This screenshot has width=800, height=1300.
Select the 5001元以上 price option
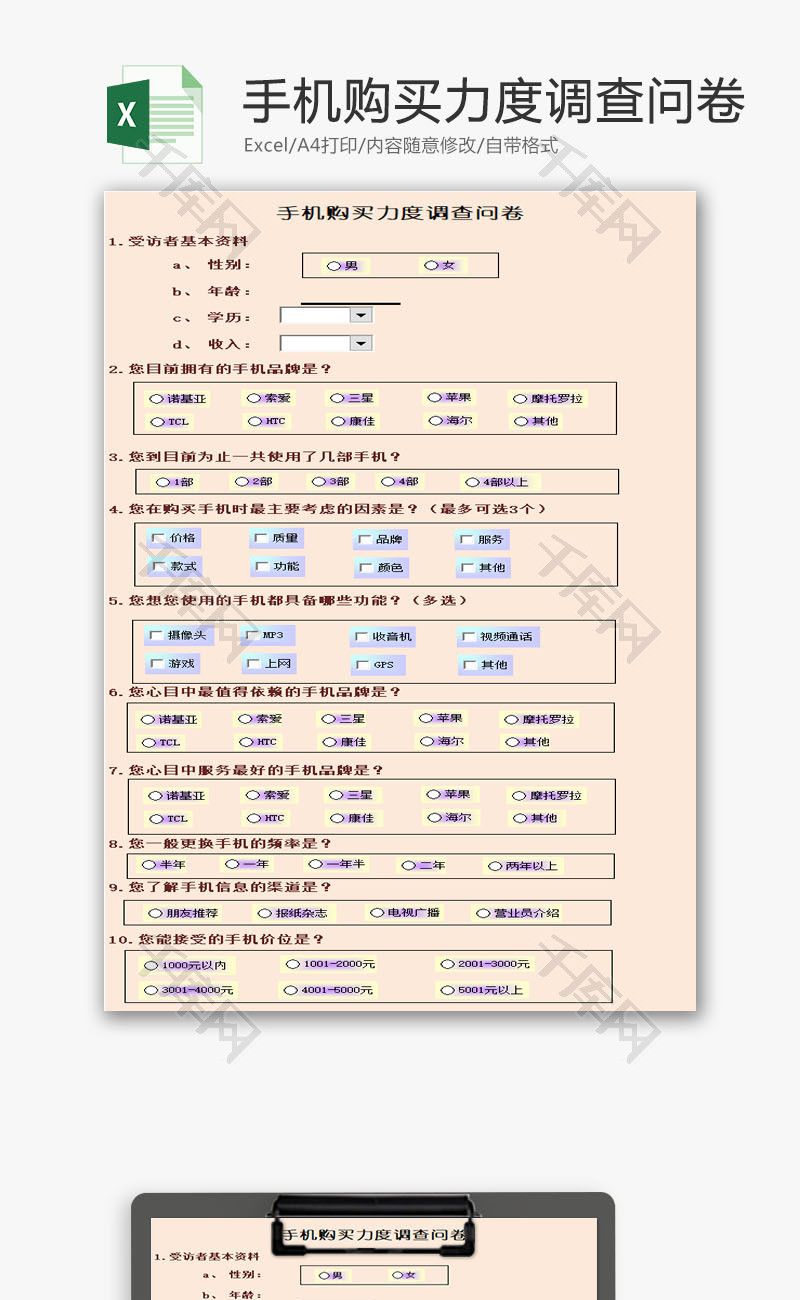pyautogui.click(x=446, y=990)
